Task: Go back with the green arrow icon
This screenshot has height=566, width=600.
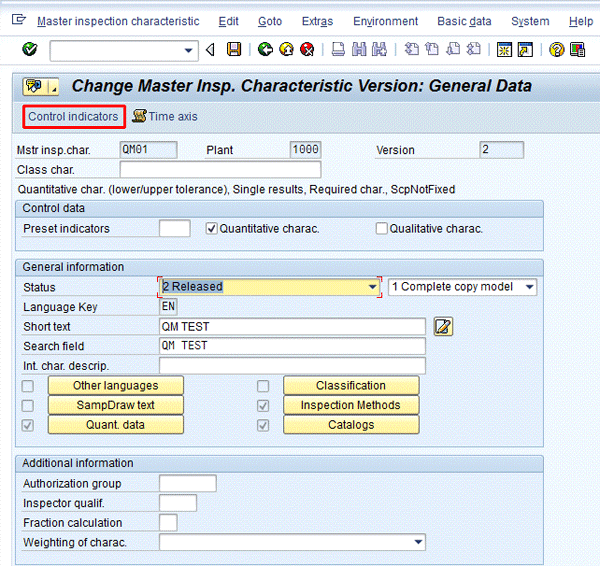Action: coord(265,49)
